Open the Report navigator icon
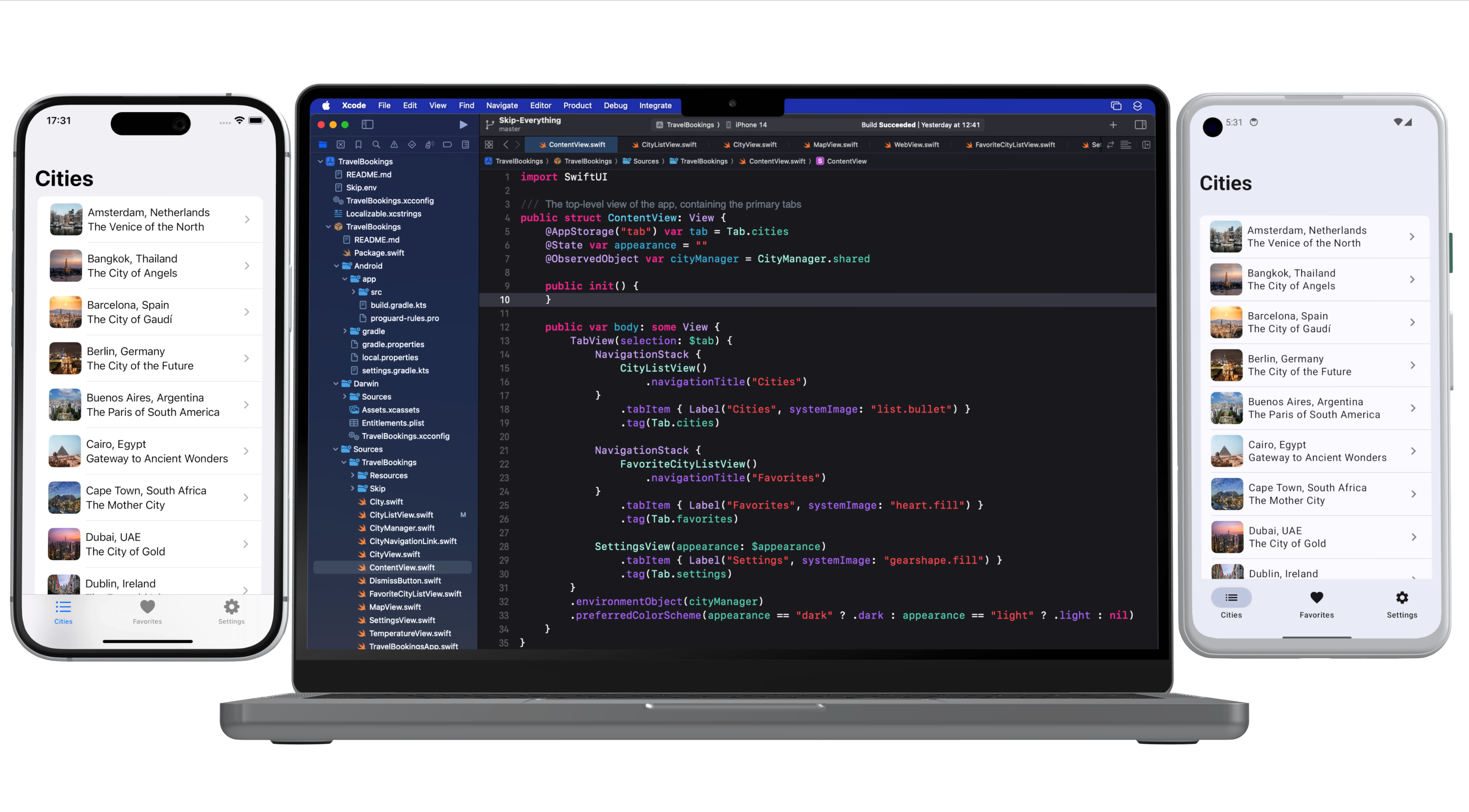Image resolution: width=1469 pixels, height=812 pixels. (465, 145)
